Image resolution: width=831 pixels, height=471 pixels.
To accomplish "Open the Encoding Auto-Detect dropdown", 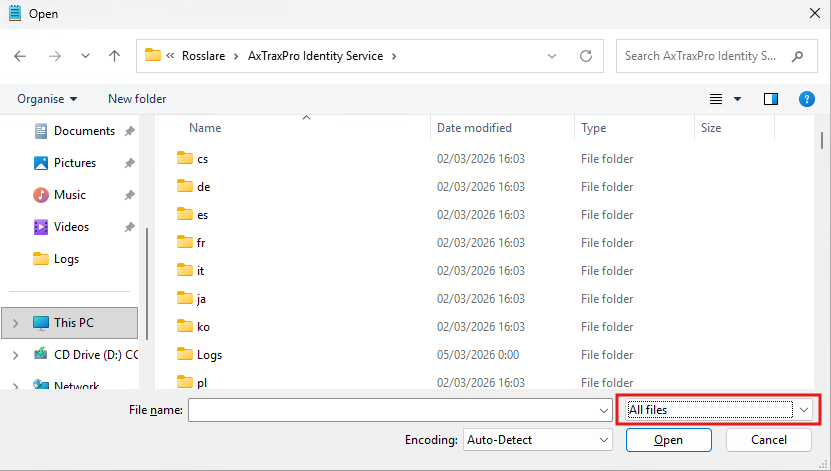I will tap(537, 440).
